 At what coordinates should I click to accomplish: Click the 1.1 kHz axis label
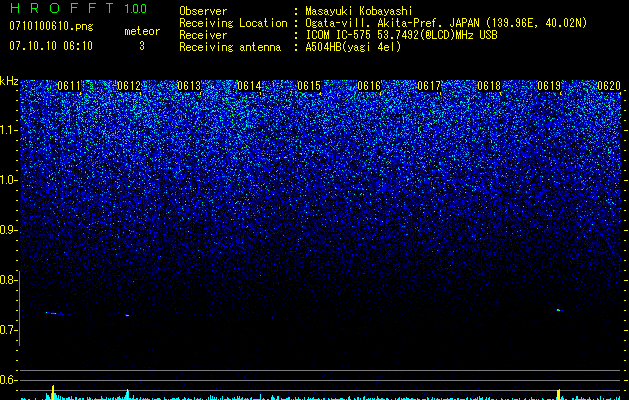point(8,130)
